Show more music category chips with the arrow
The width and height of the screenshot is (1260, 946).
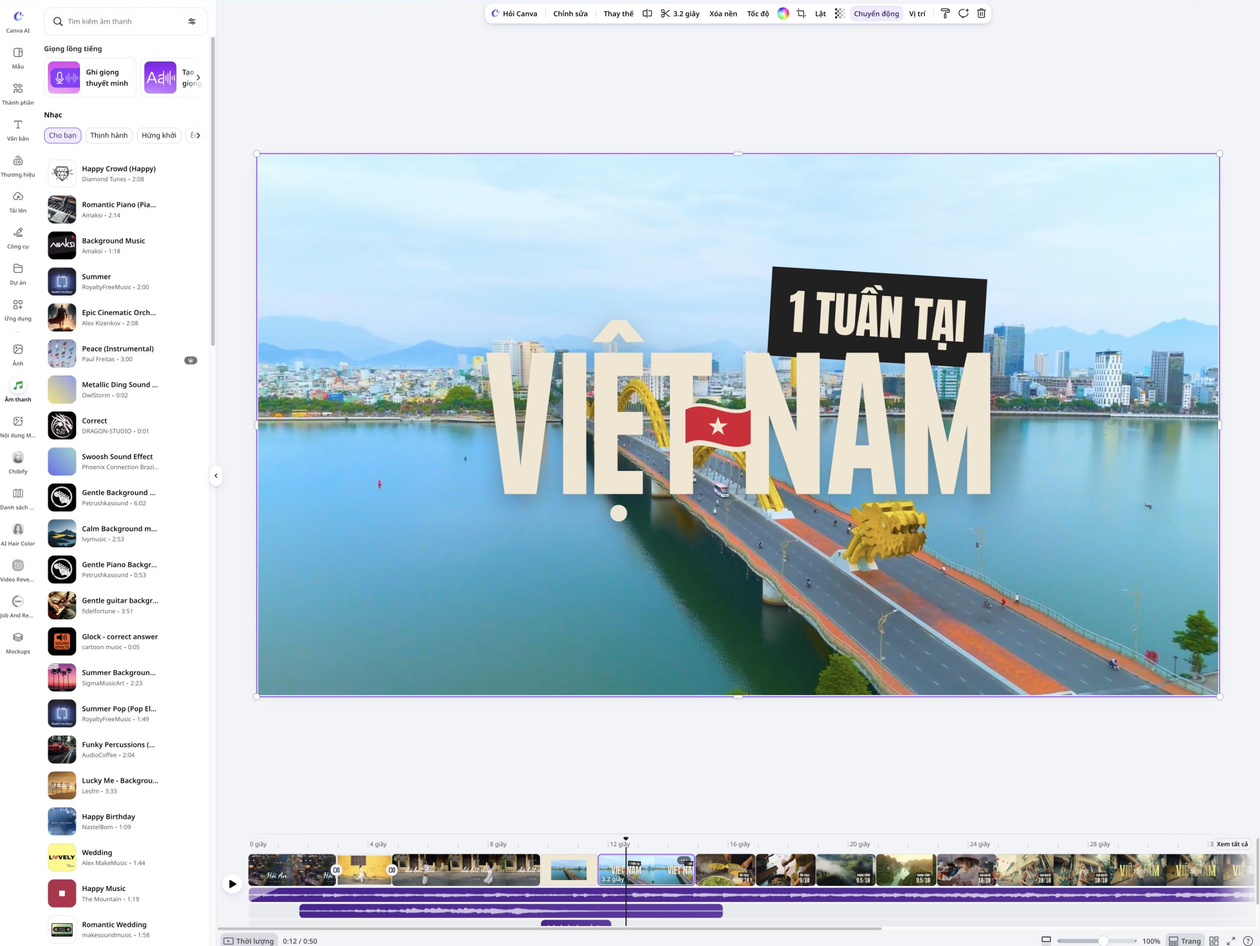pos(197,135)
